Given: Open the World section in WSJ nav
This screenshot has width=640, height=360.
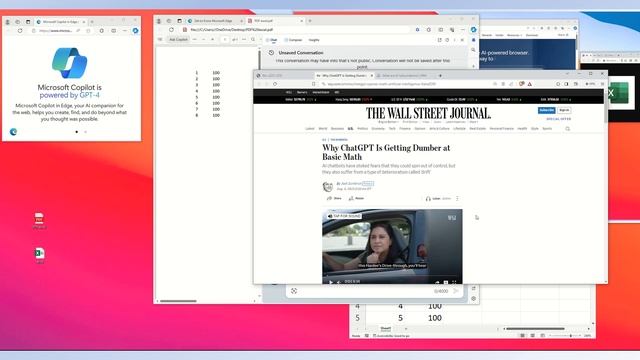Looking at the screenshot, I should tap(323, 129).
